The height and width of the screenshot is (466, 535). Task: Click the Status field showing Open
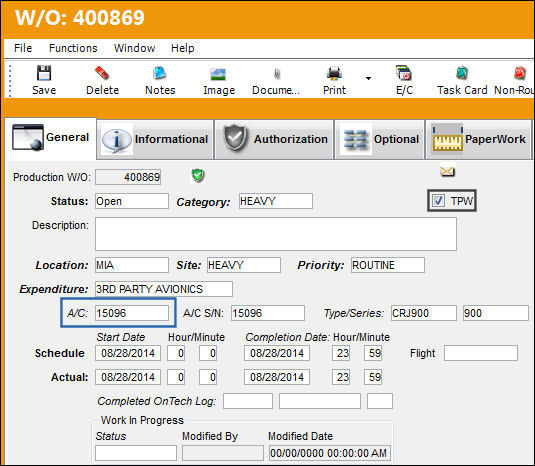point(132,201)
